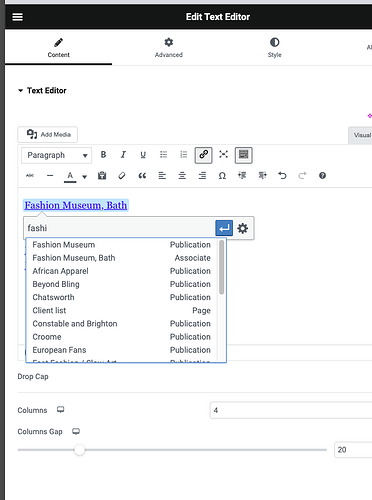Viewport: 372px width, 500px height.
Task: Switch to the Advanced tab
Action: click(169, 48)
